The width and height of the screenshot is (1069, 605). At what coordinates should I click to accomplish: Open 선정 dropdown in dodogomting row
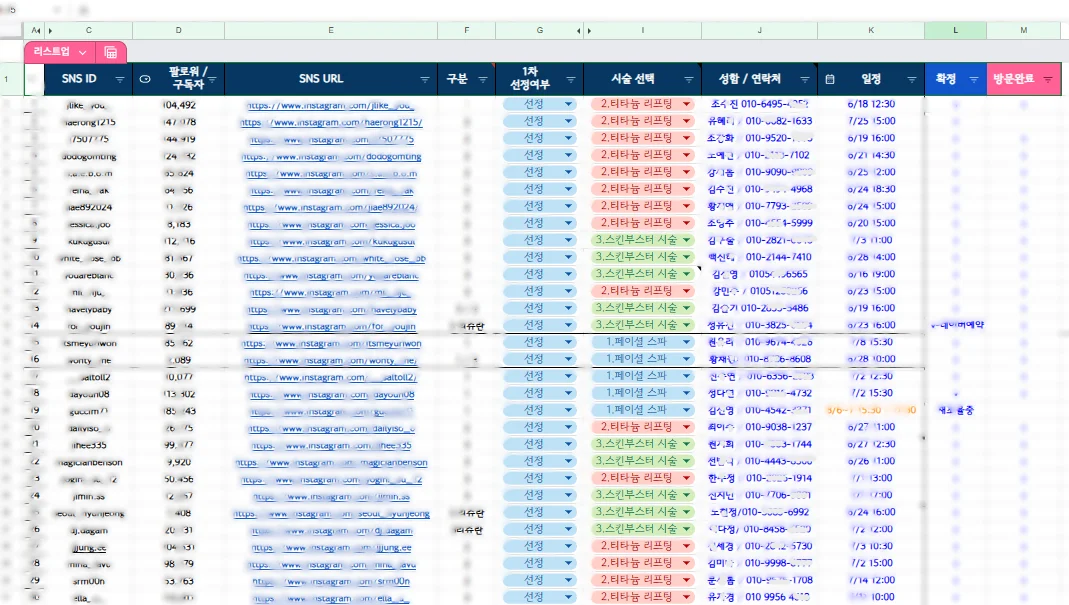pyautogui.click(x=568, y=156)
